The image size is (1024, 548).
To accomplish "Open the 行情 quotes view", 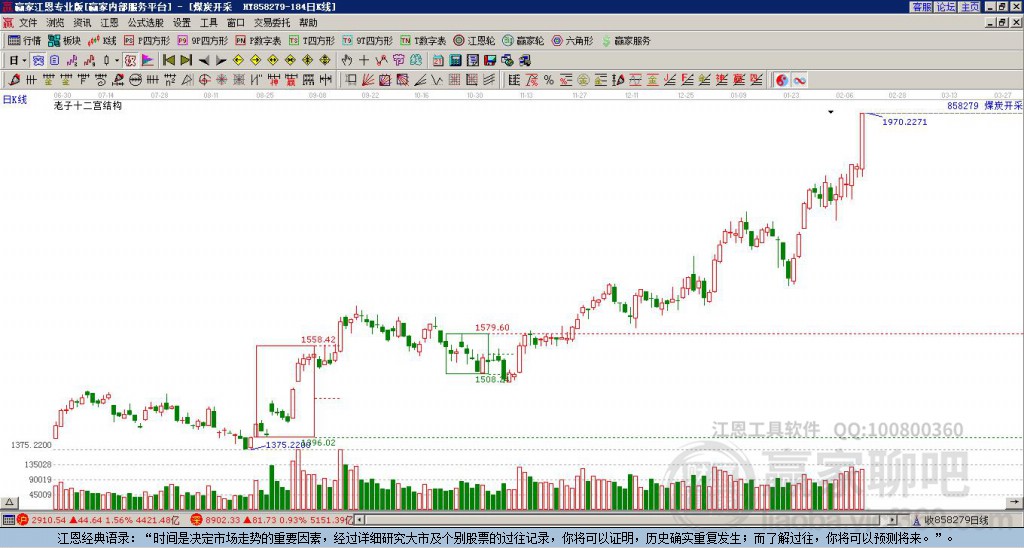I will (25, 40).
